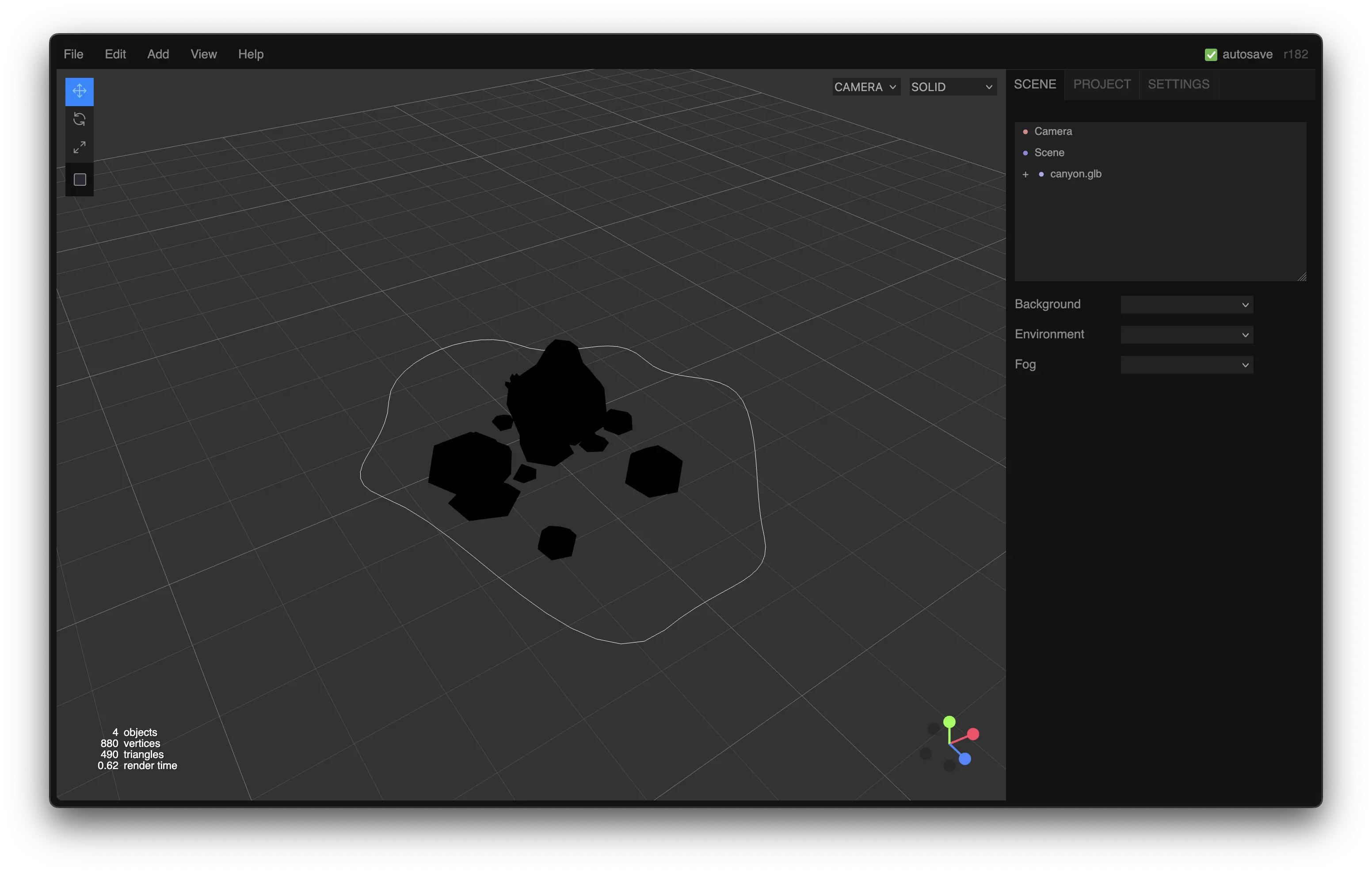Open the Environment dropdown

coord(1186,335)
